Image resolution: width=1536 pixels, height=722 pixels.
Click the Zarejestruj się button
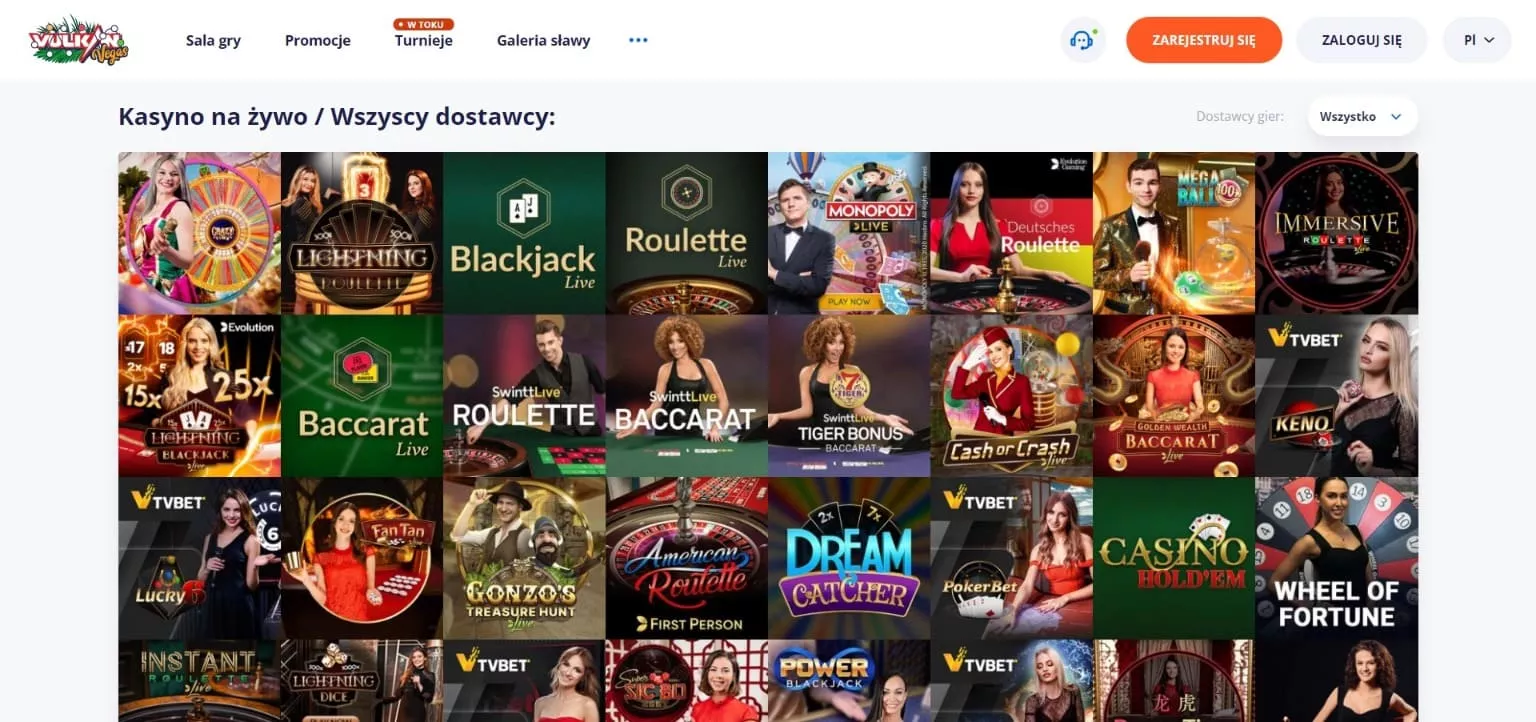tap(1204, 41)
